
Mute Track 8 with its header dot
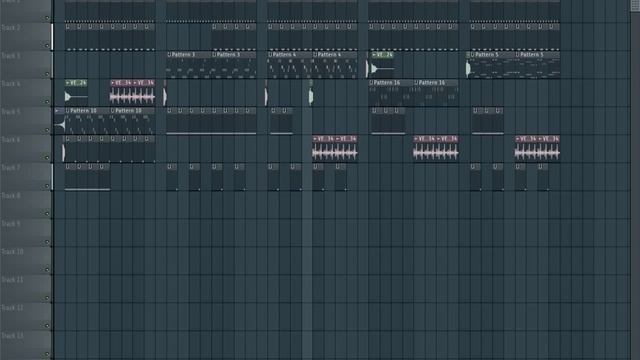coord(47,213)
